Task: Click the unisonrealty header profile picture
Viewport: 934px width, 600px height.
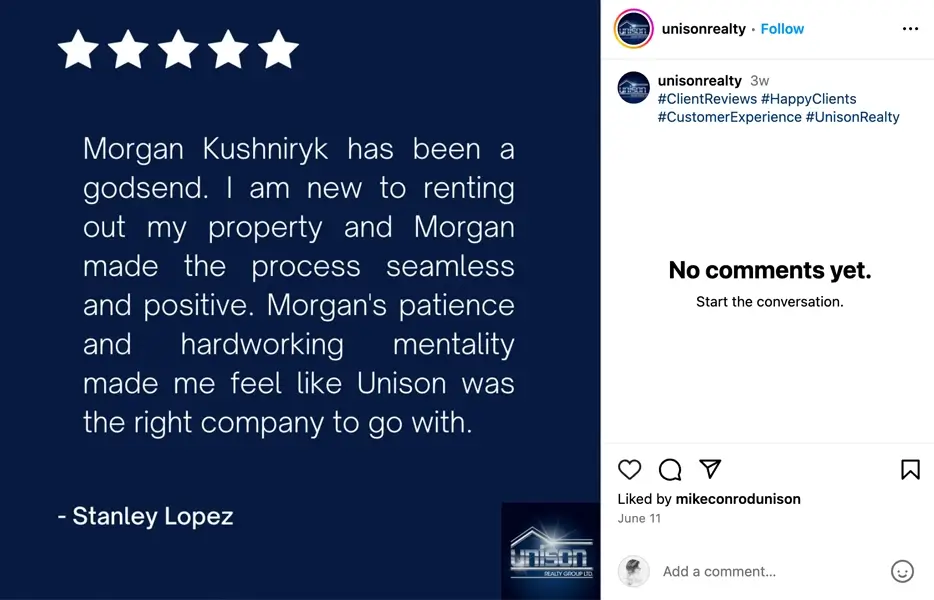Action: pos(633,29)
